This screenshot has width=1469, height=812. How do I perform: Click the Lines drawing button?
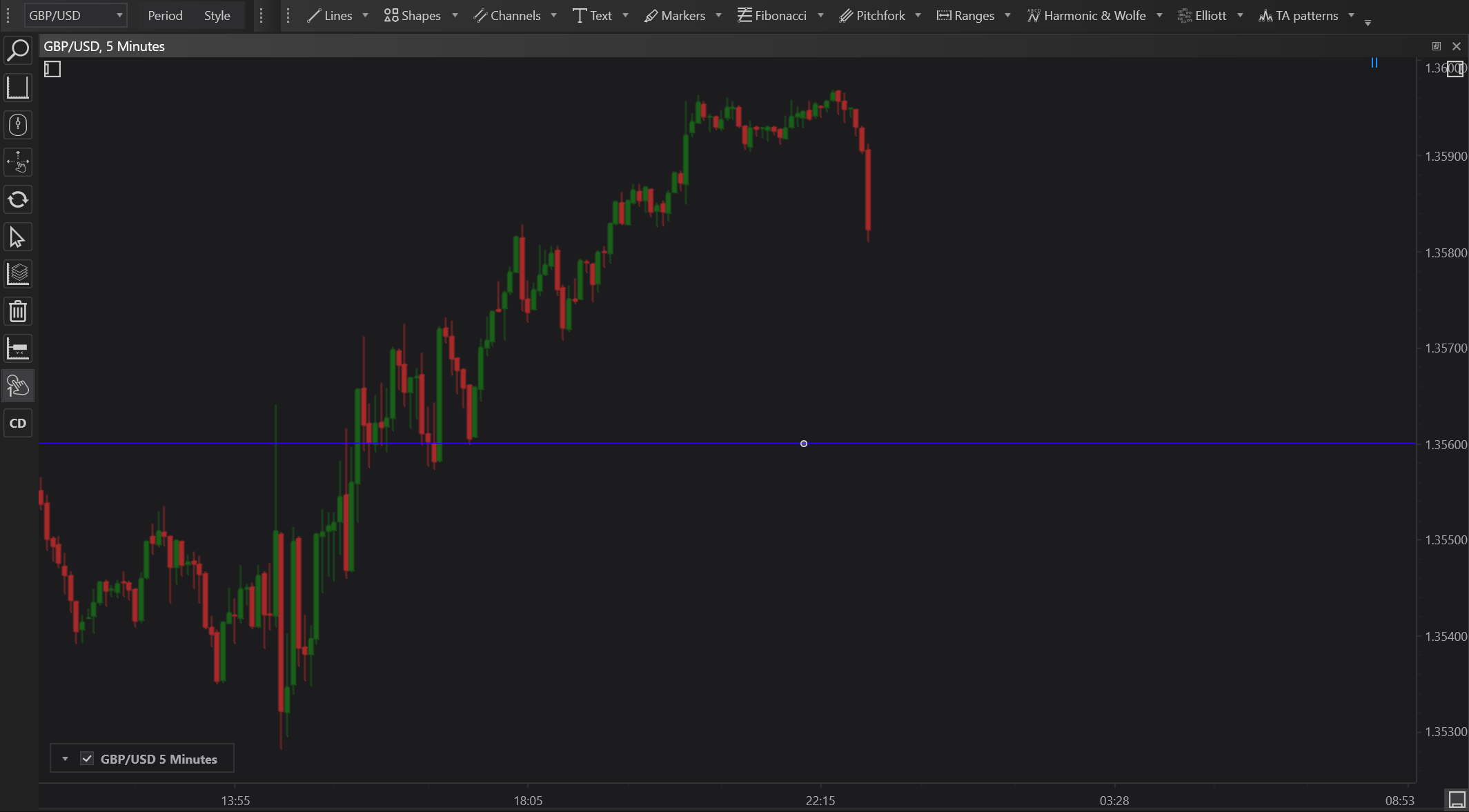pyautogui.click(x=330, y=15)
